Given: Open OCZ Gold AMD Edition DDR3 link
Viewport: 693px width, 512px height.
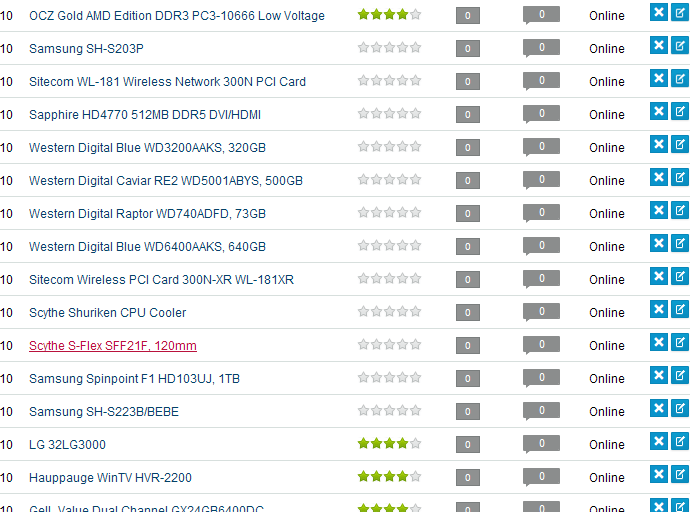Looking at the screenshot, I should pyautogui.click(x=177, y=15).
